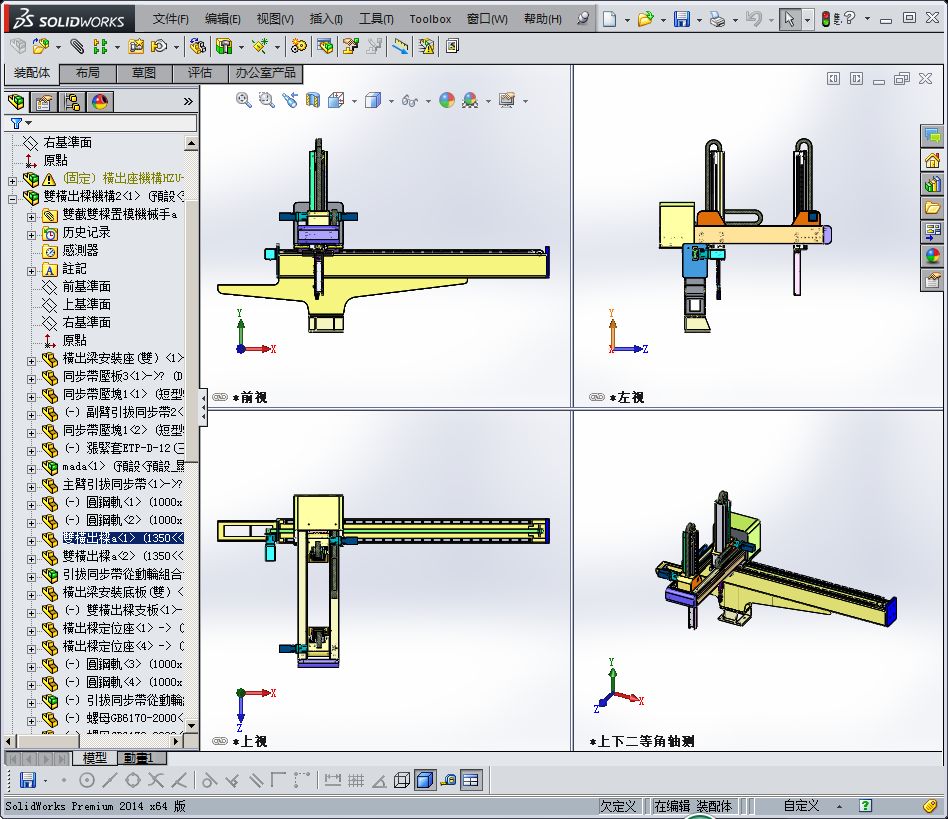Collapse 雙橫出樑機構2<1> assembly node
The height and width of the screenshot is (819, 948).
[12, 199]
